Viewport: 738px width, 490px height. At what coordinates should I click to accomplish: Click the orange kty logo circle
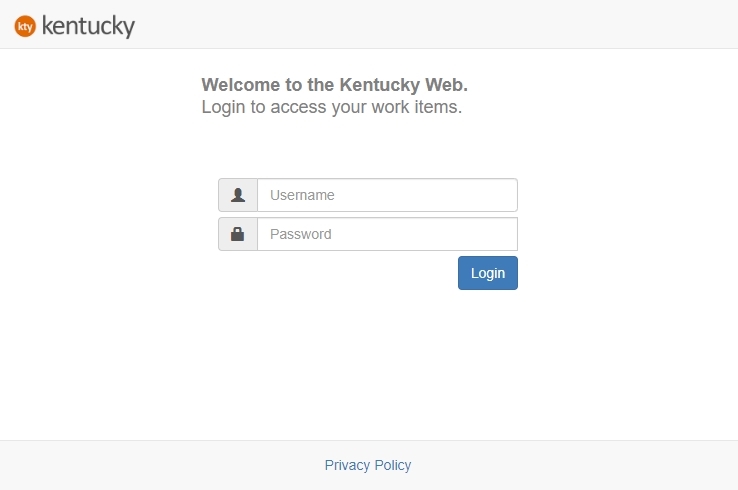(x=25, y=27)
